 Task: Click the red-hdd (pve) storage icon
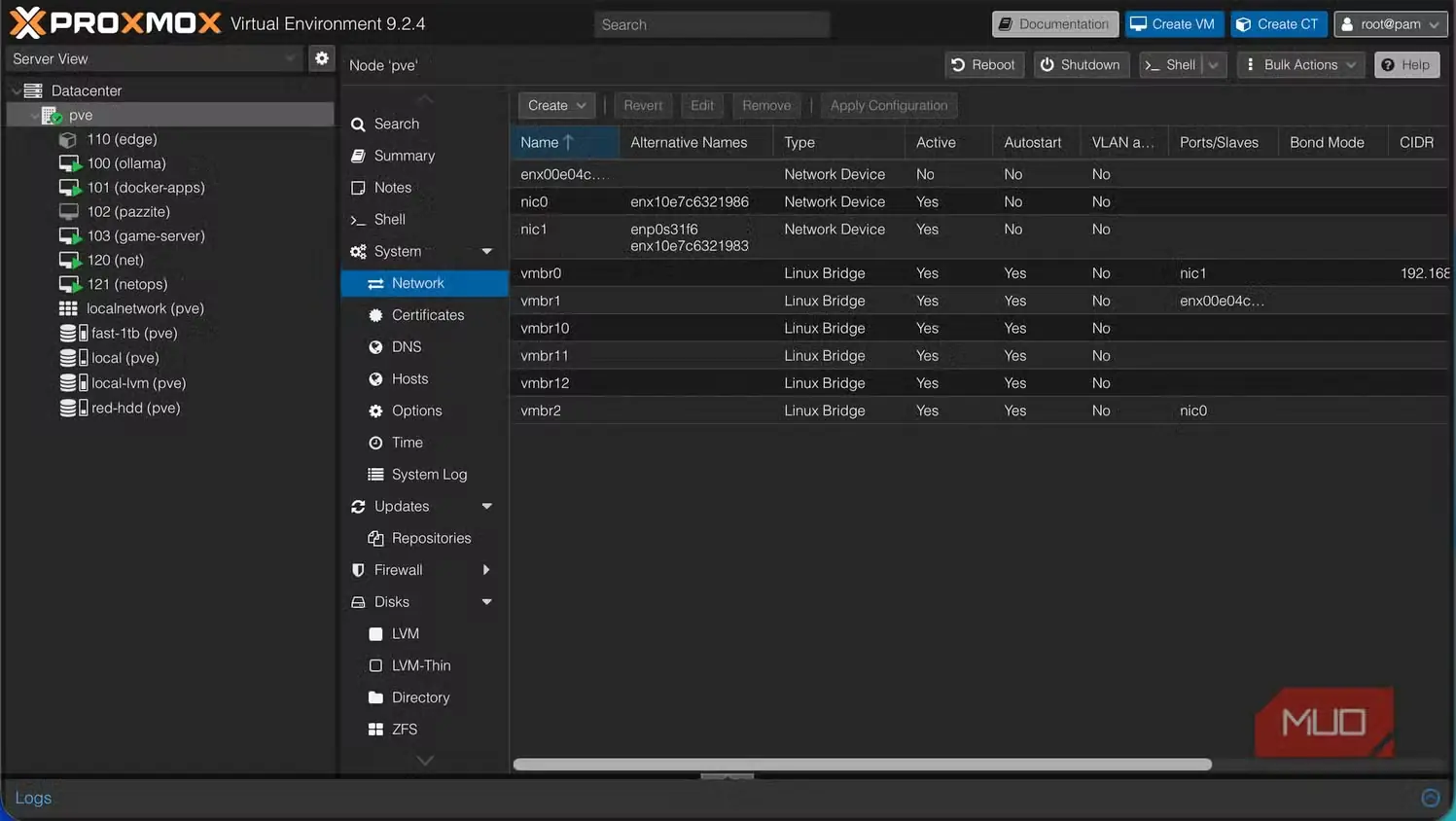pos(74,408)
